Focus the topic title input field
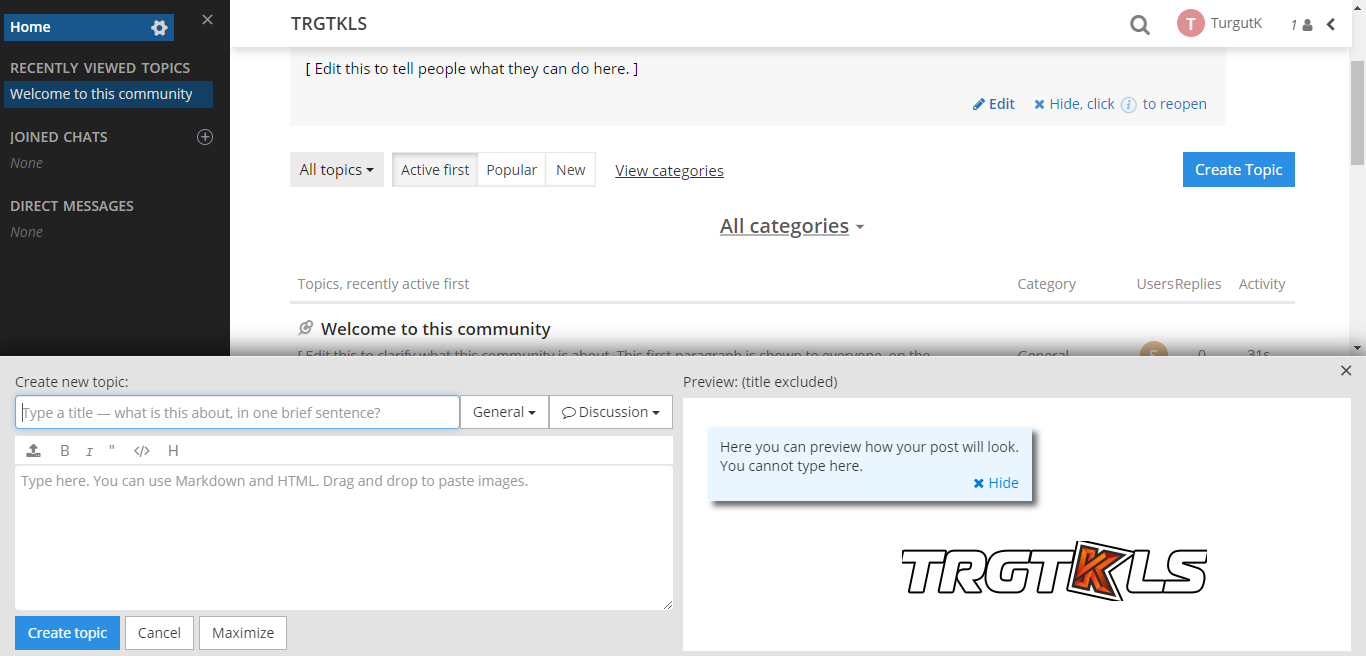Screen dimensions: 1366x656 pos(237,412)
